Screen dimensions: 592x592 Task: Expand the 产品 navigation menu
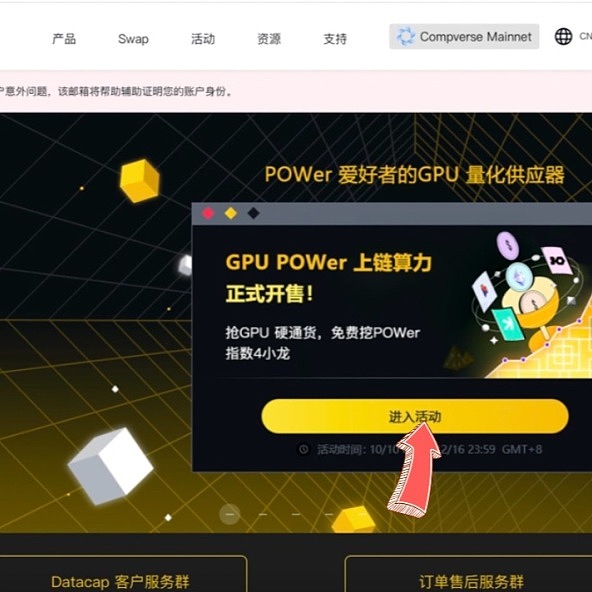[x=64, y=39]
